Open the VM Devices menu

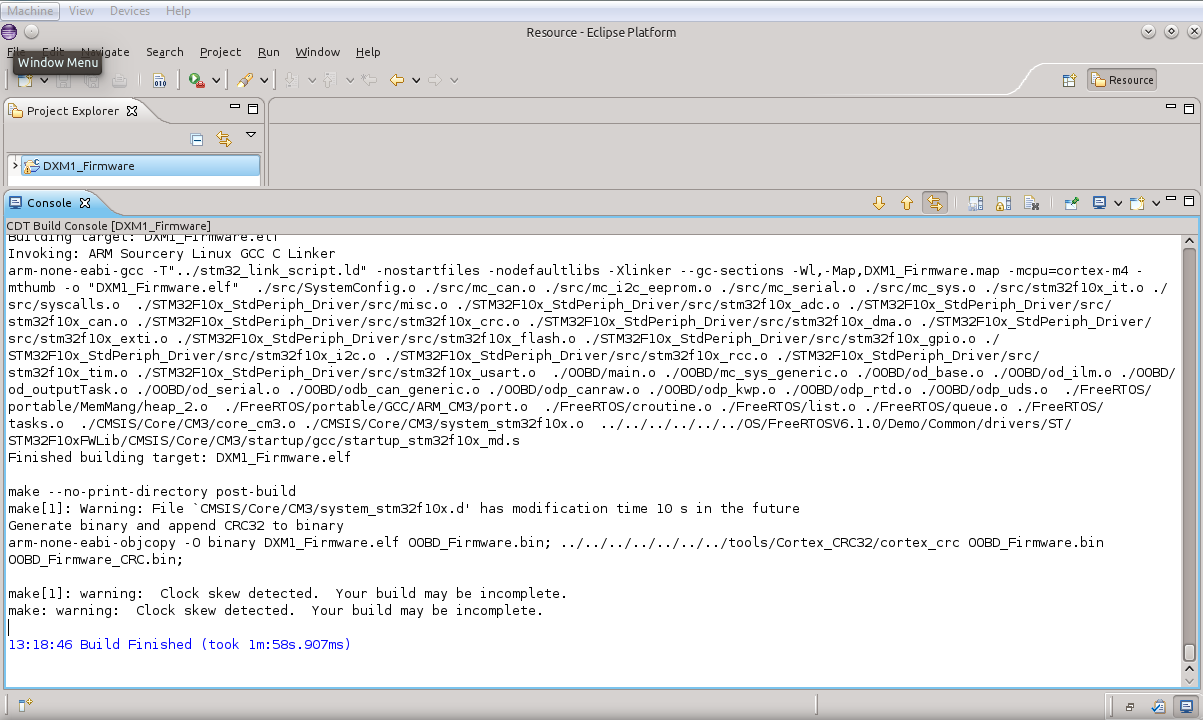pyautogui.click(x=129, y=11)
